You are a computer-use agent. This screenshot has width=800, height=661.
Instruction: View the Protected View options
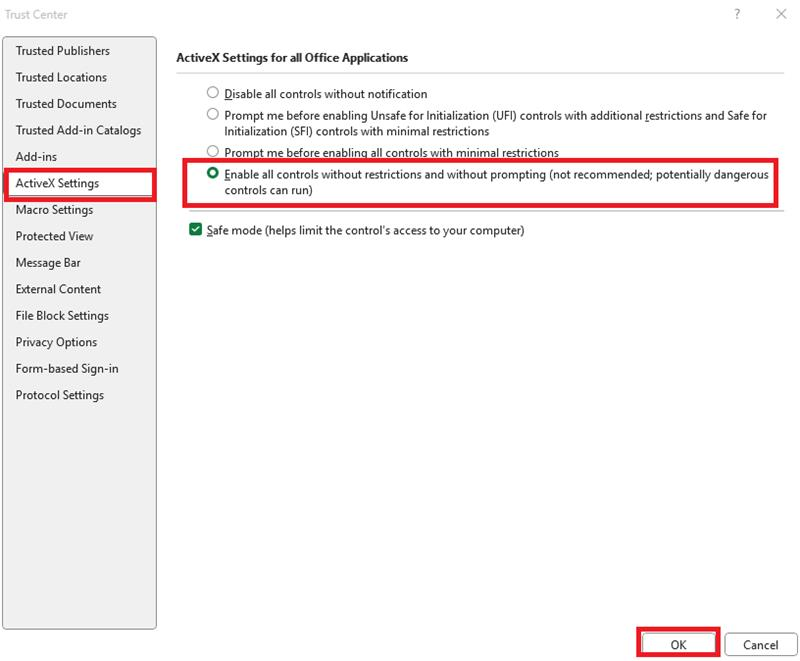coord(52,236)
